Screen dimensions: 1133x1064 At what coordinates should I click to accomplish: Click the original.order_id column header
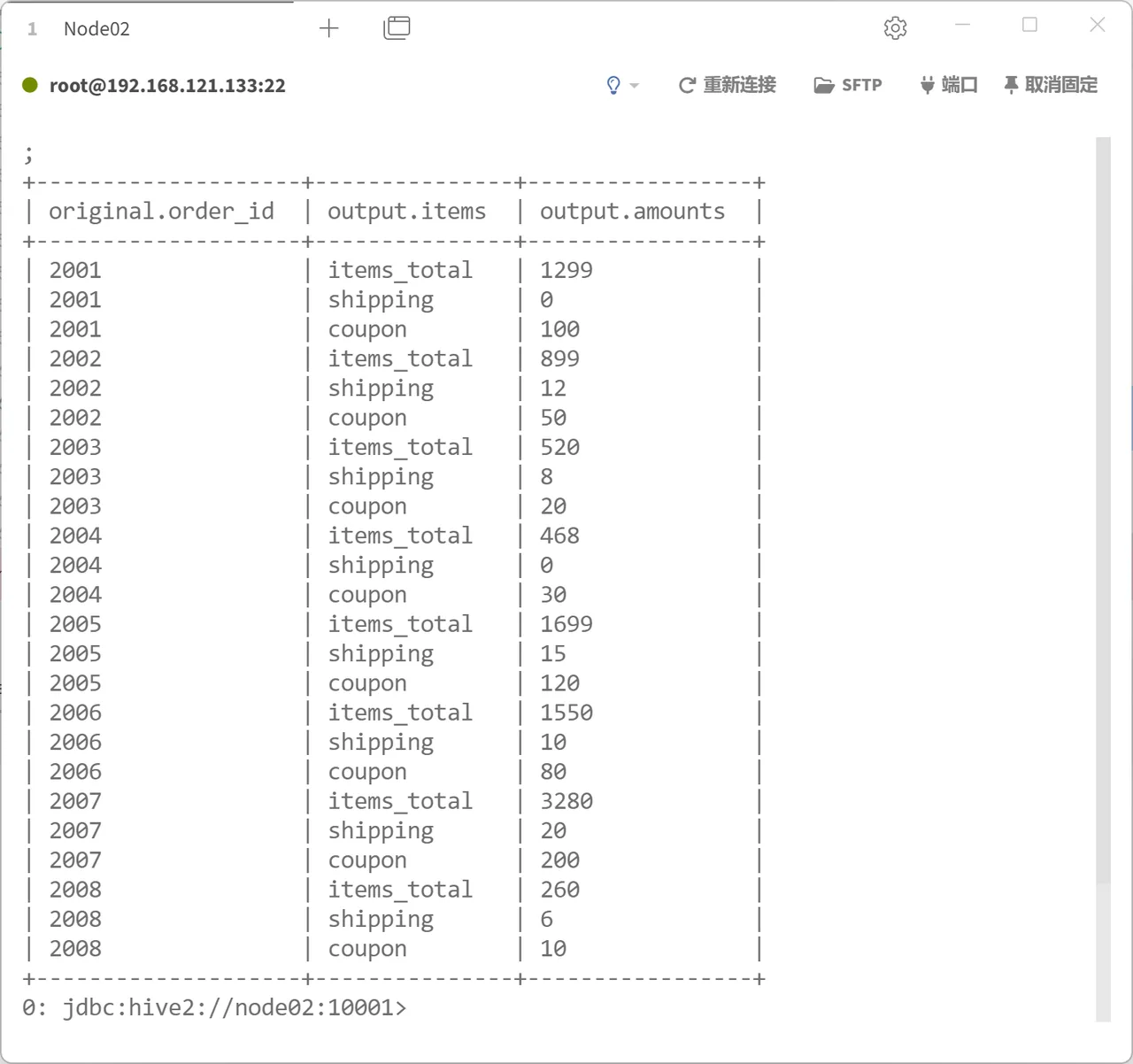(161, 212)
